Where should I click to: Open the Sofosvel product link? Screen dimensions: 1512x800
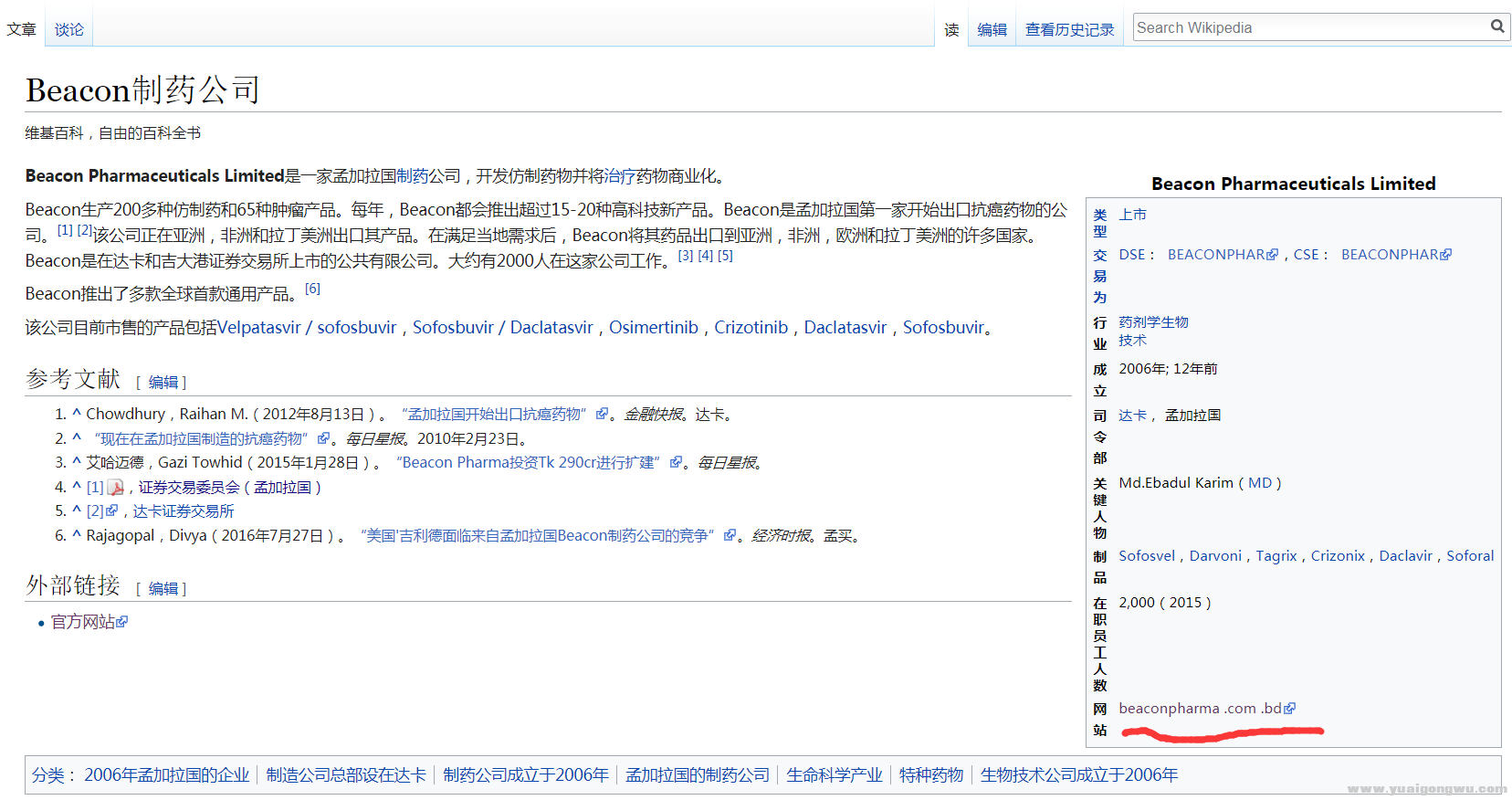[1147, 556]
